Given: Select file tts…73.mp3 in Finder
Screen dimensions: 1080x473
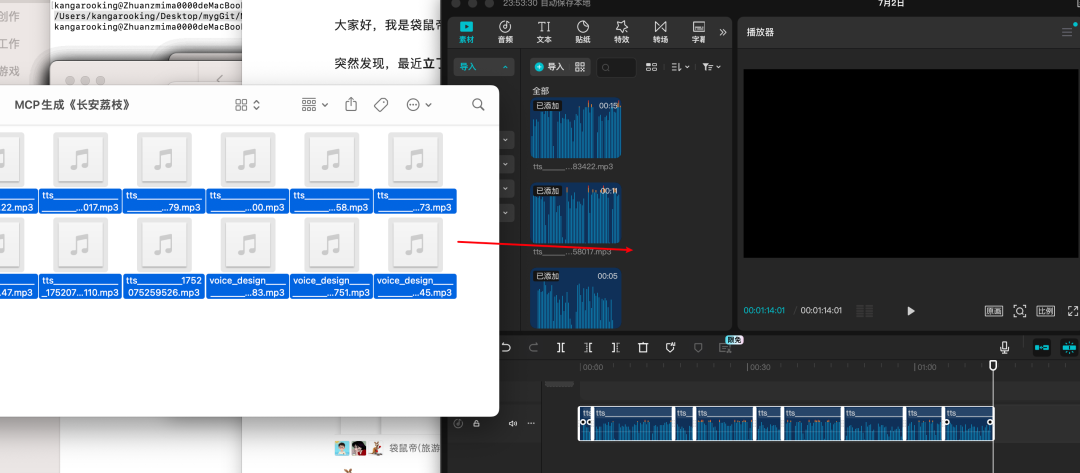Looking at the screenshot, I should tap(415, 173).
